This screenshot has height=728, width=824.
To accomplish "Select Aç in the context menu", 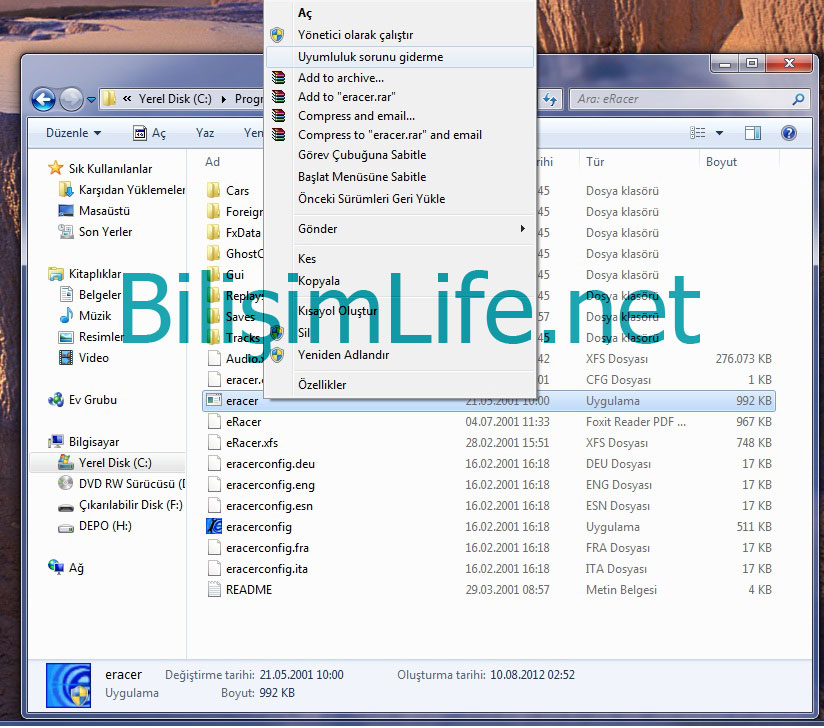I will (x=400, y=13).
